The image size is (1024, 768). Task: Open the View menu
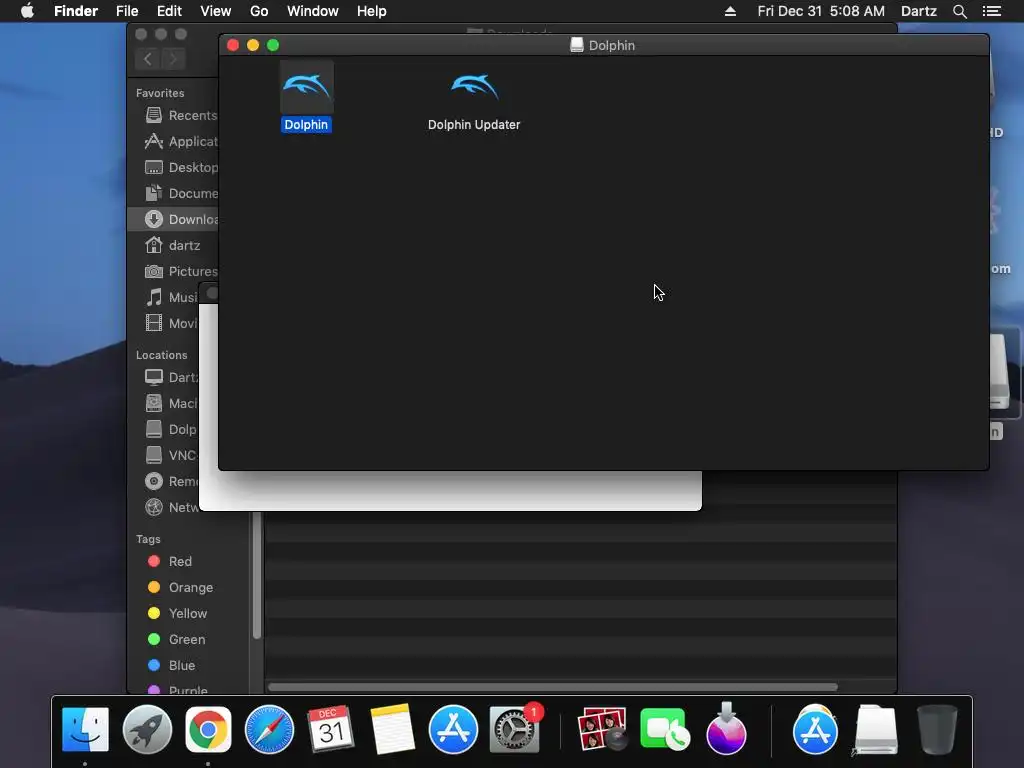(x=216, y=11)
